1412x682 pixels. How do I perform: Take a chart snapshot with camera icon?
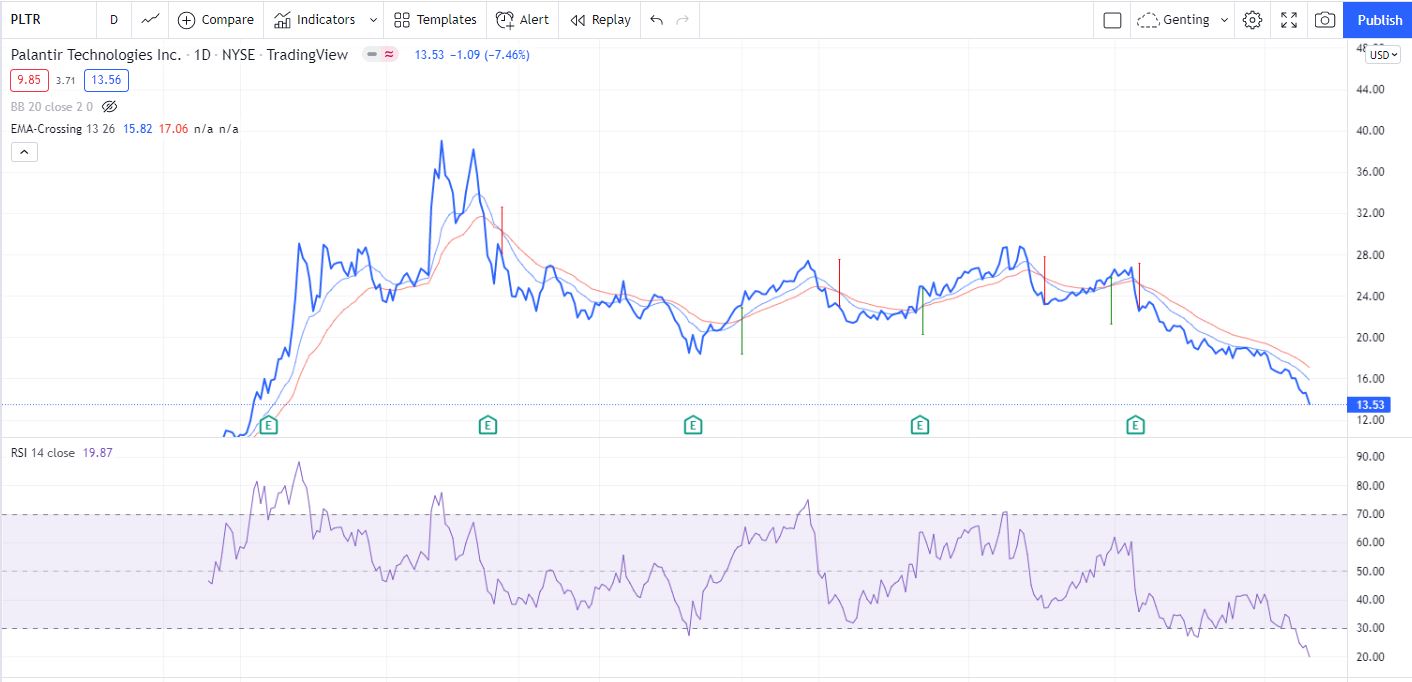(1325, 20)
